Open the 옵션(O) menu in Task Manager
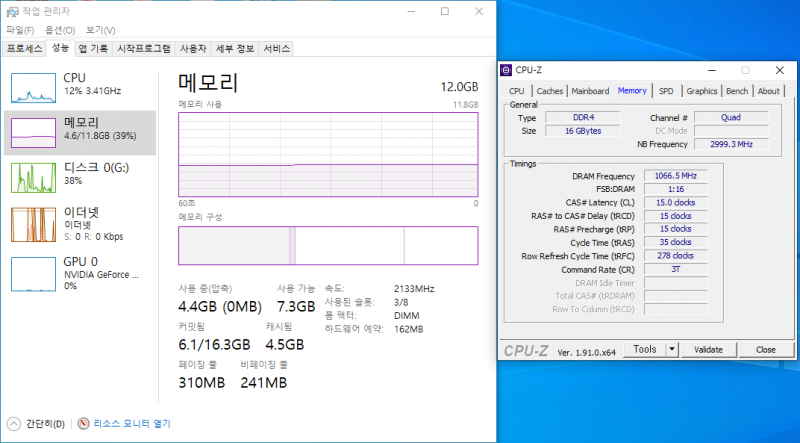The height and width of the screenshot is (443, 800). coord(60,30)
